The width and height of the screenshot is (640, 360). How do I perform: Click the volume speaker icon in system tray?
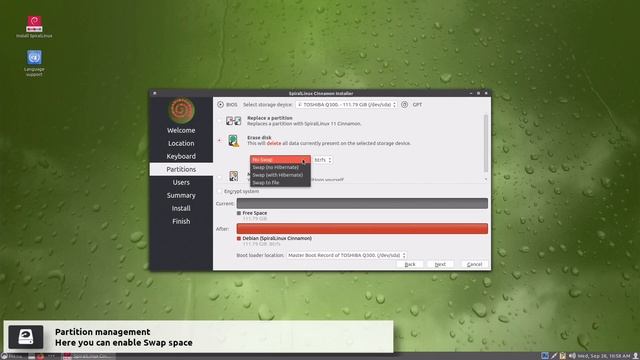coord(572,356)
